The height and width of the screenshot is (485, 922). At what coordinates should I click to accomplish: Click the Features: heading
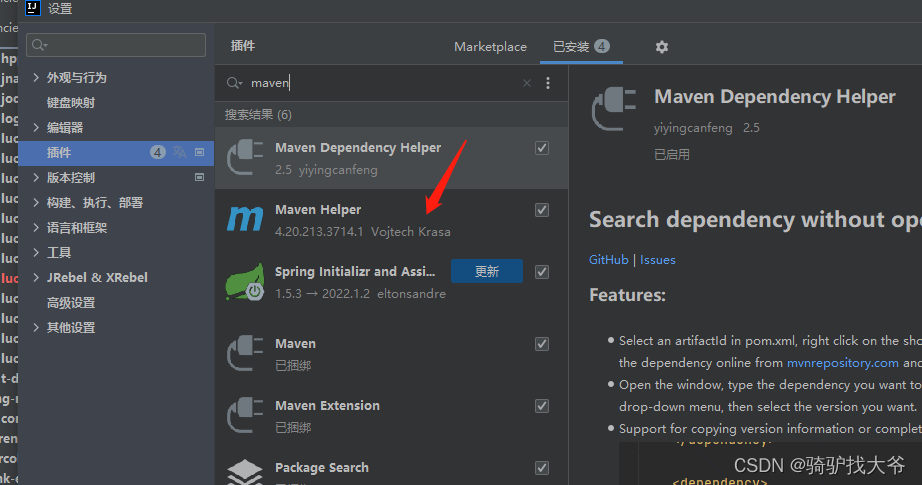point(627,295)
